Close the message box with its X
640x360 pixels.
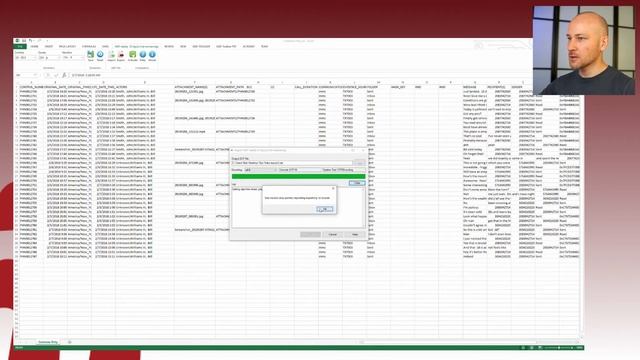pos(333,189)
